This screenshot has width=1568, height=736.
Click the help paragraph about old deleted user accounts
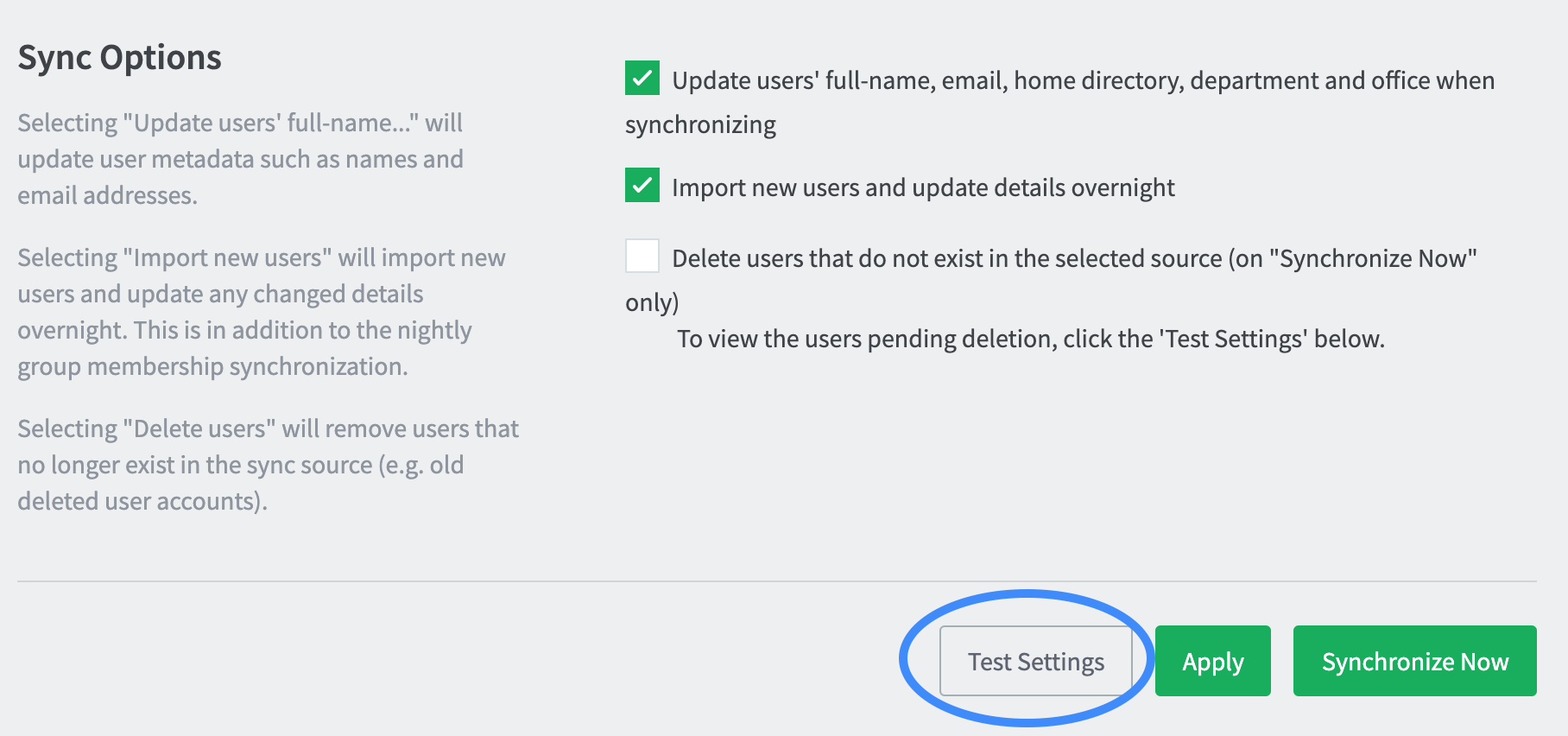269,465
